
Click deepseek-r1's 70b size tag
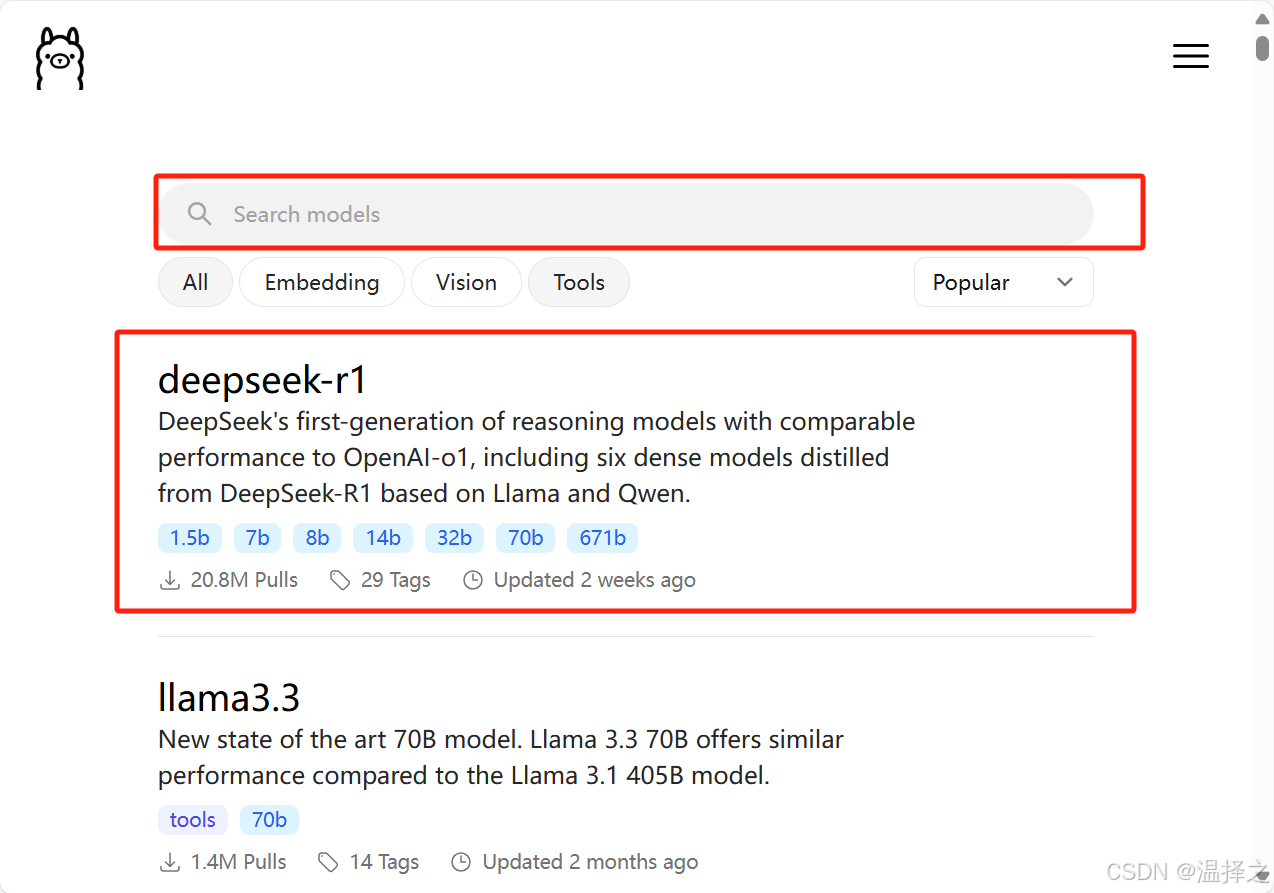pyautogui.click(x=525, y=538)
